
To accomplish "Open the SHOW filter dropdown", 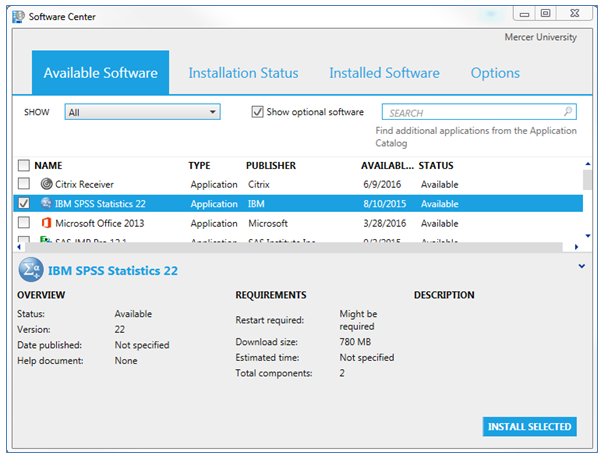I will coord(142,112).
